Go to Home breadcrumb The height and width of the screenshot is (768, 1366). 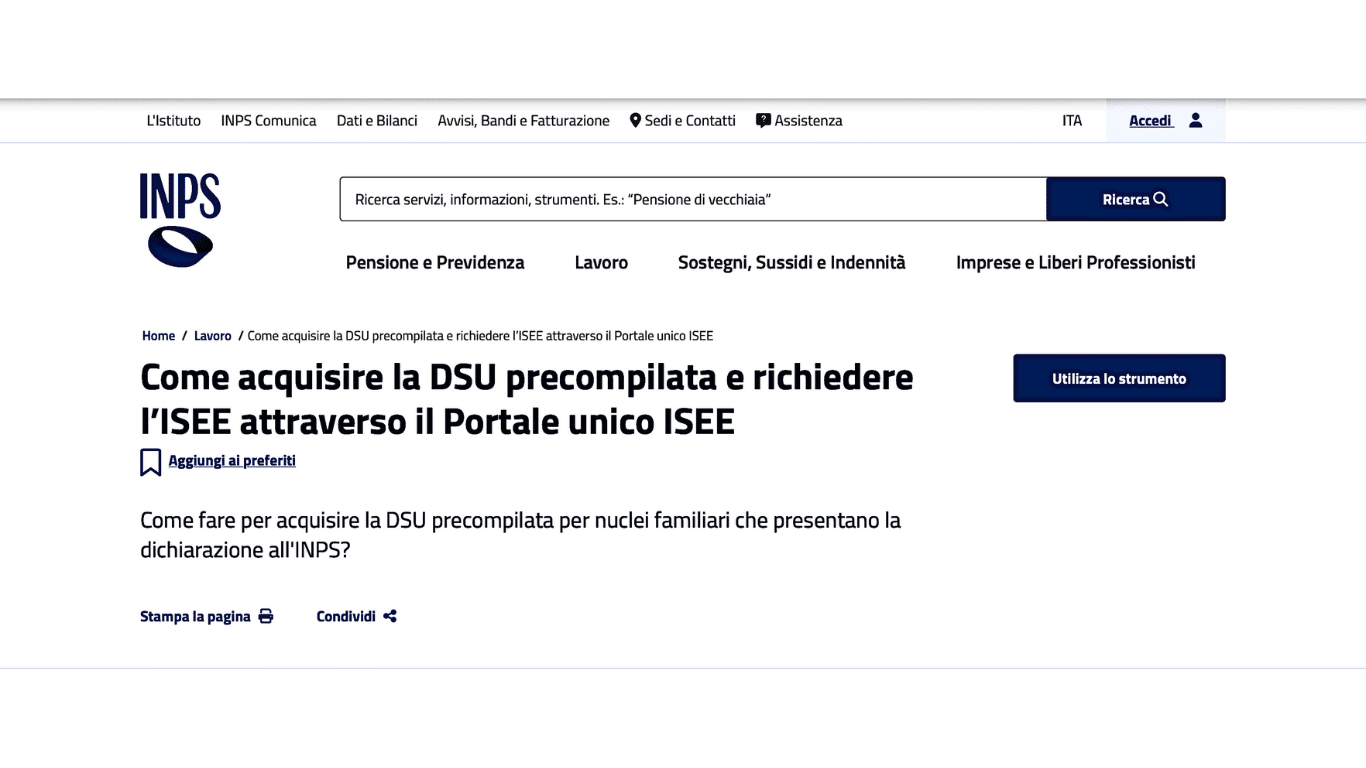(x=158, y=336)
